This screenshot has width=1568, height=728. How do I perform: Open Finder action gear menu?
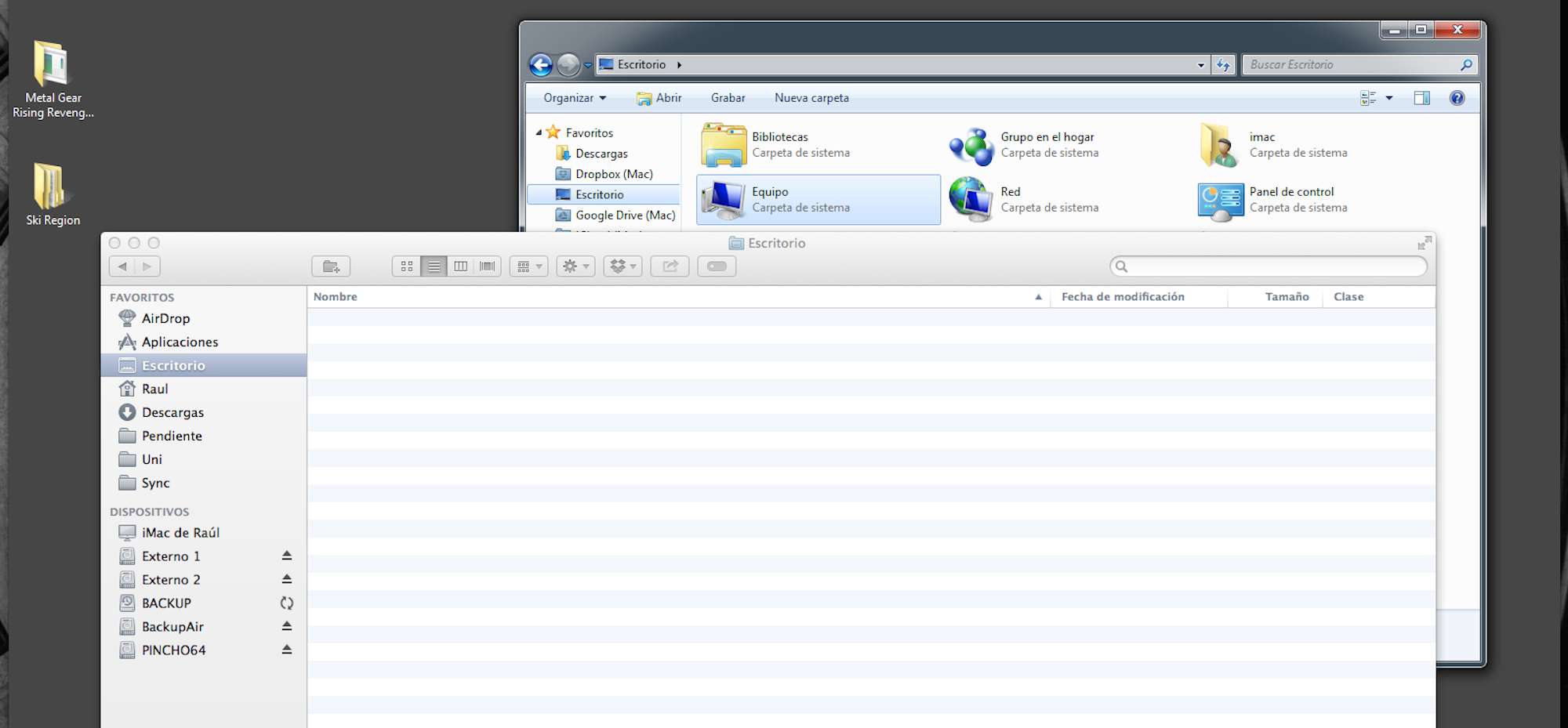point(575,266)
